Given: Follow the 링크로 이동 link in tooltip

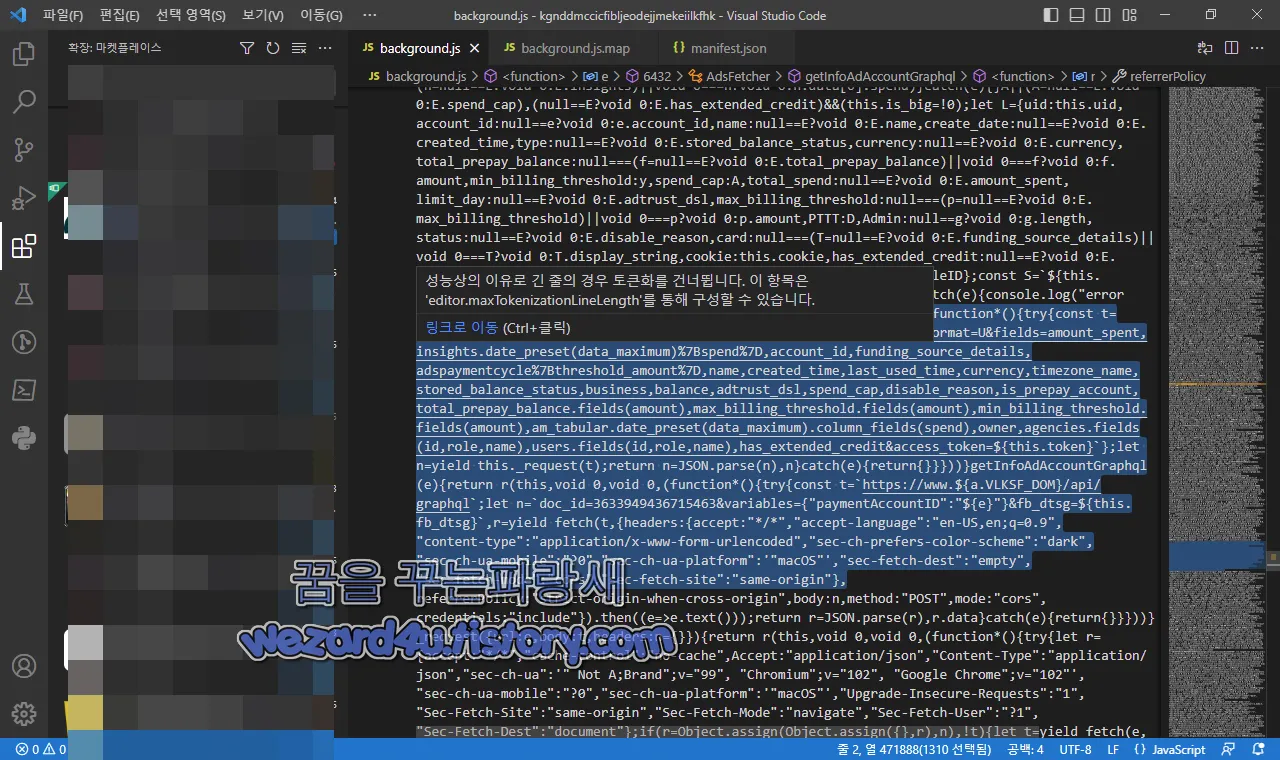Looking at the screenshot, I should [x=461, y=327].
